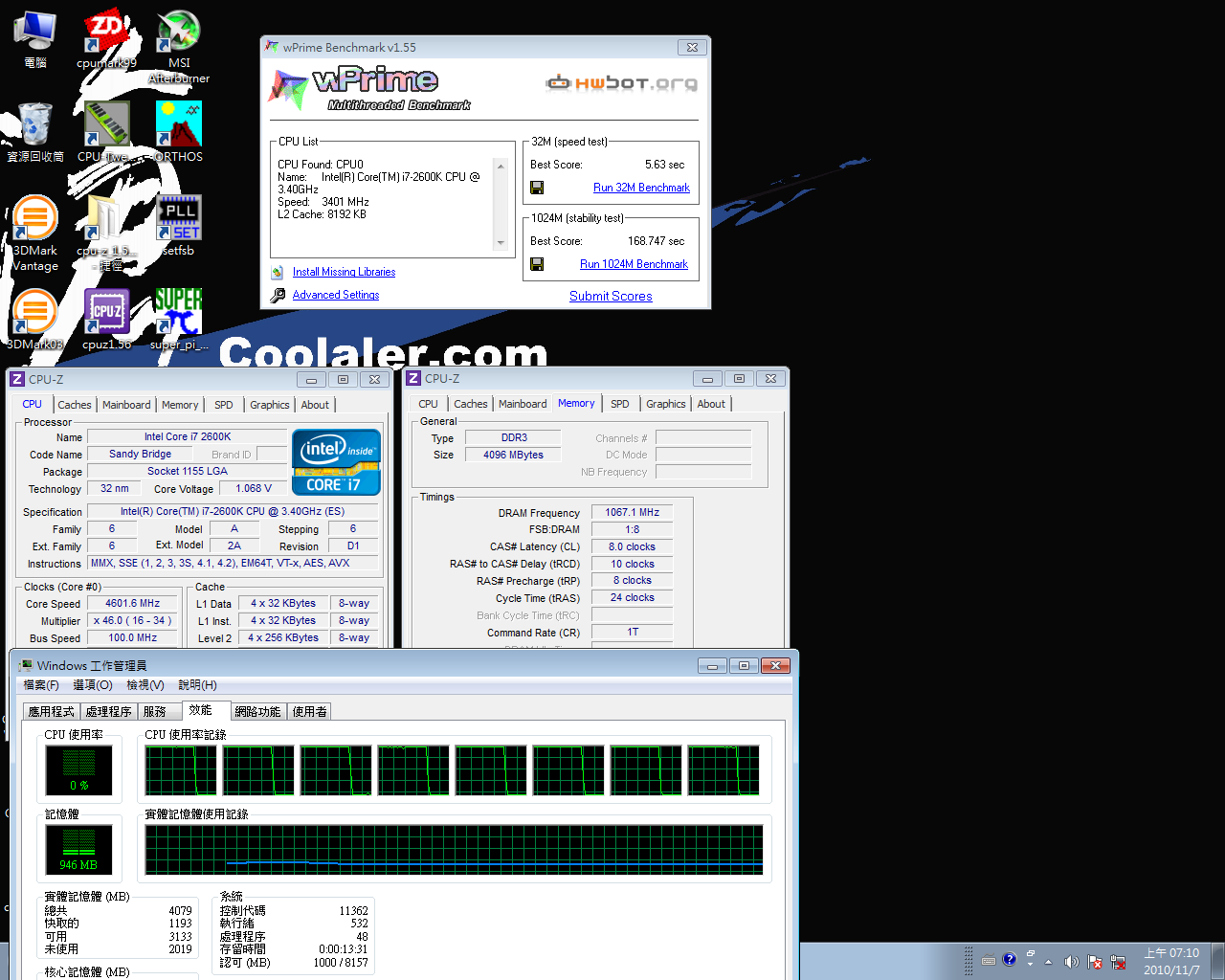Open the 3DMark03 desktop shortcut
The image size is (1225, 980).
34,320
